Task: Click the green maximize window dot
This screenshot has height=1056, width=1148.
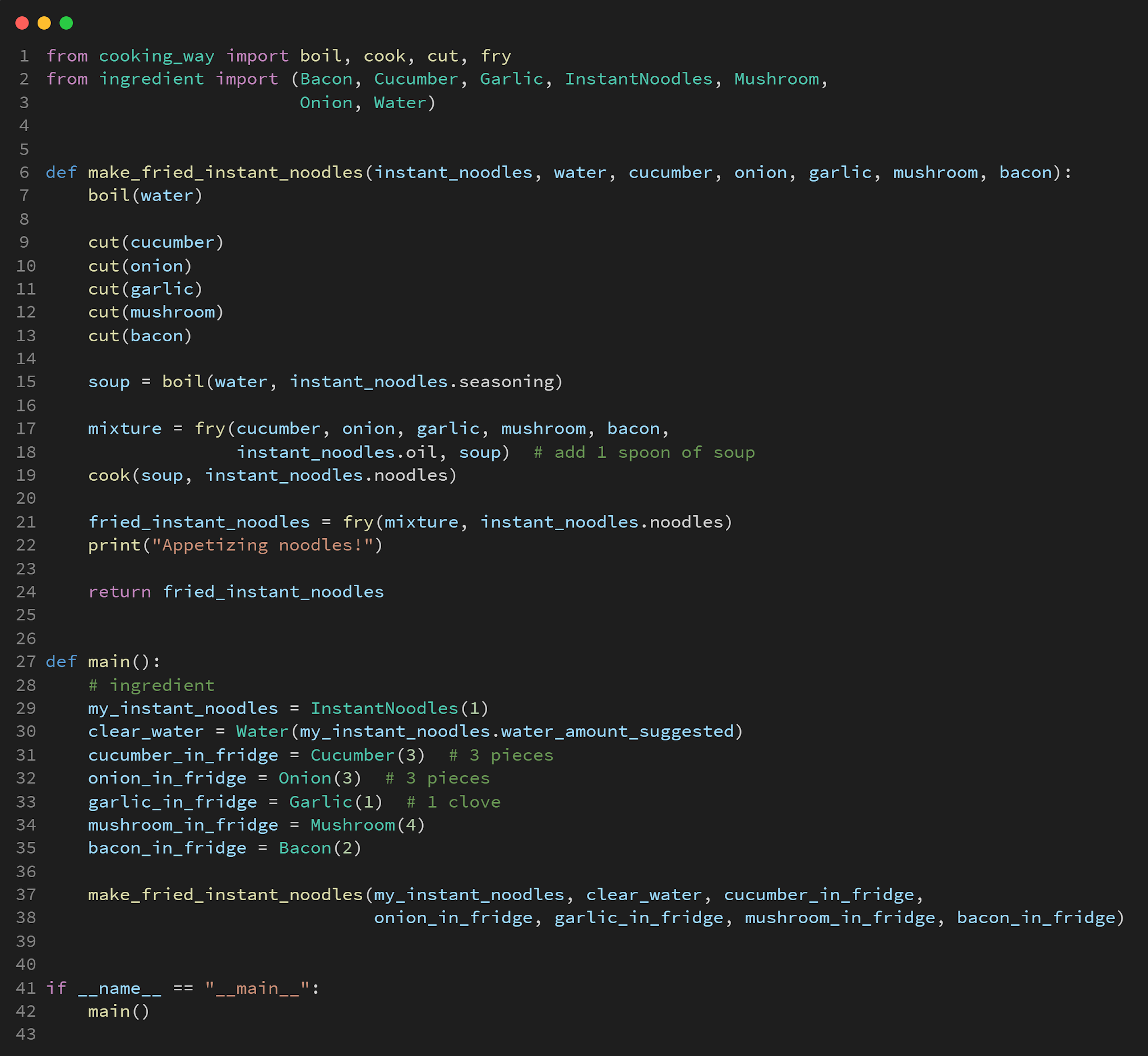Action: [66, 23]
